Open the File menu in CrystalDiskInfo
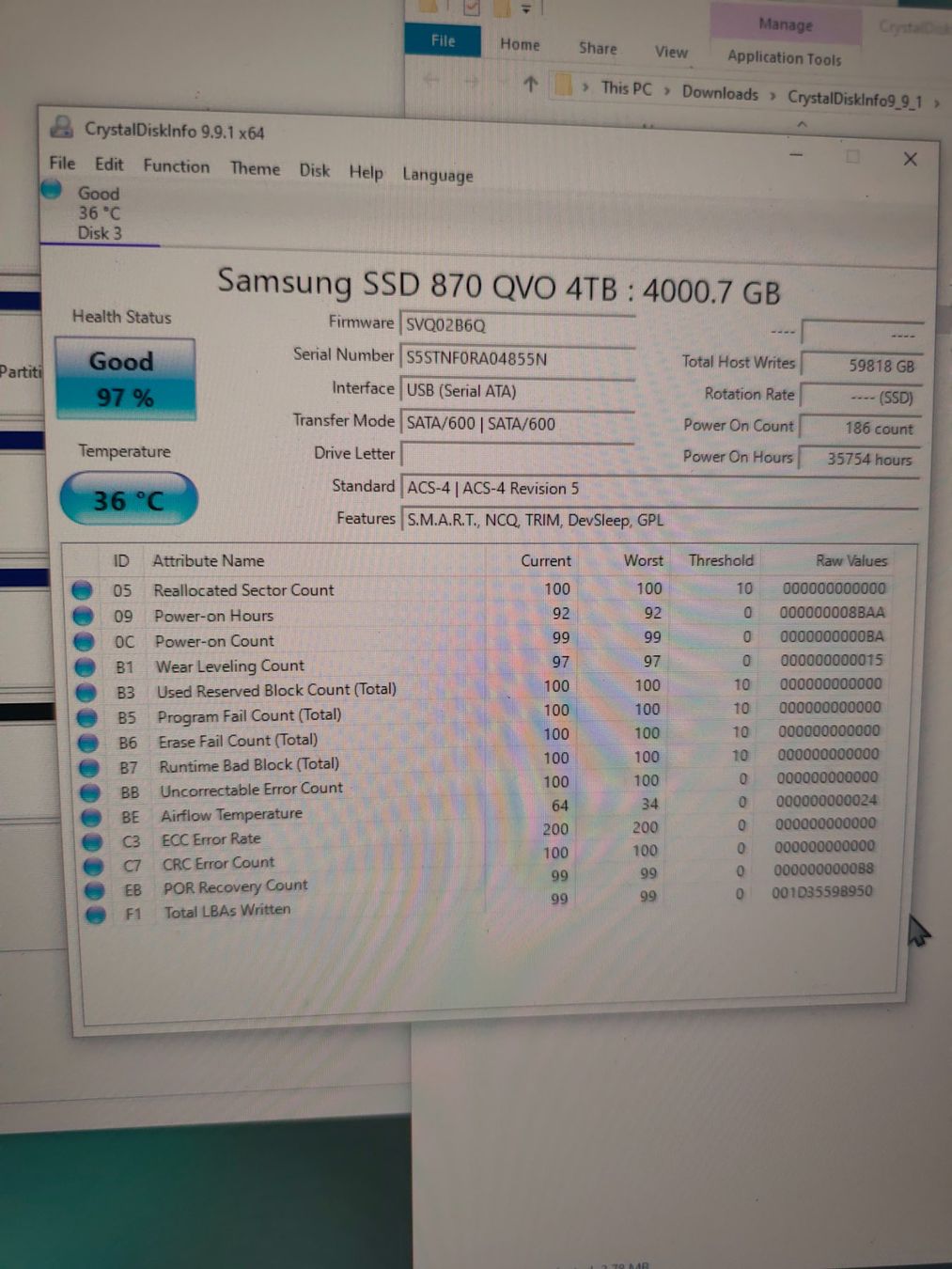 (62, 163)
